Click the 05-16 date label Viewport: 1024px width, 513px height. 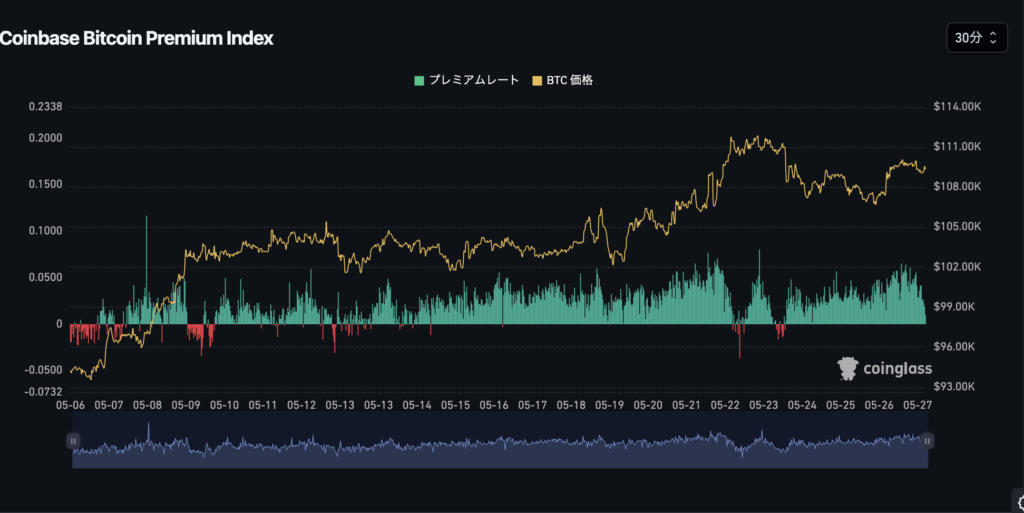(x=494, y=405)
